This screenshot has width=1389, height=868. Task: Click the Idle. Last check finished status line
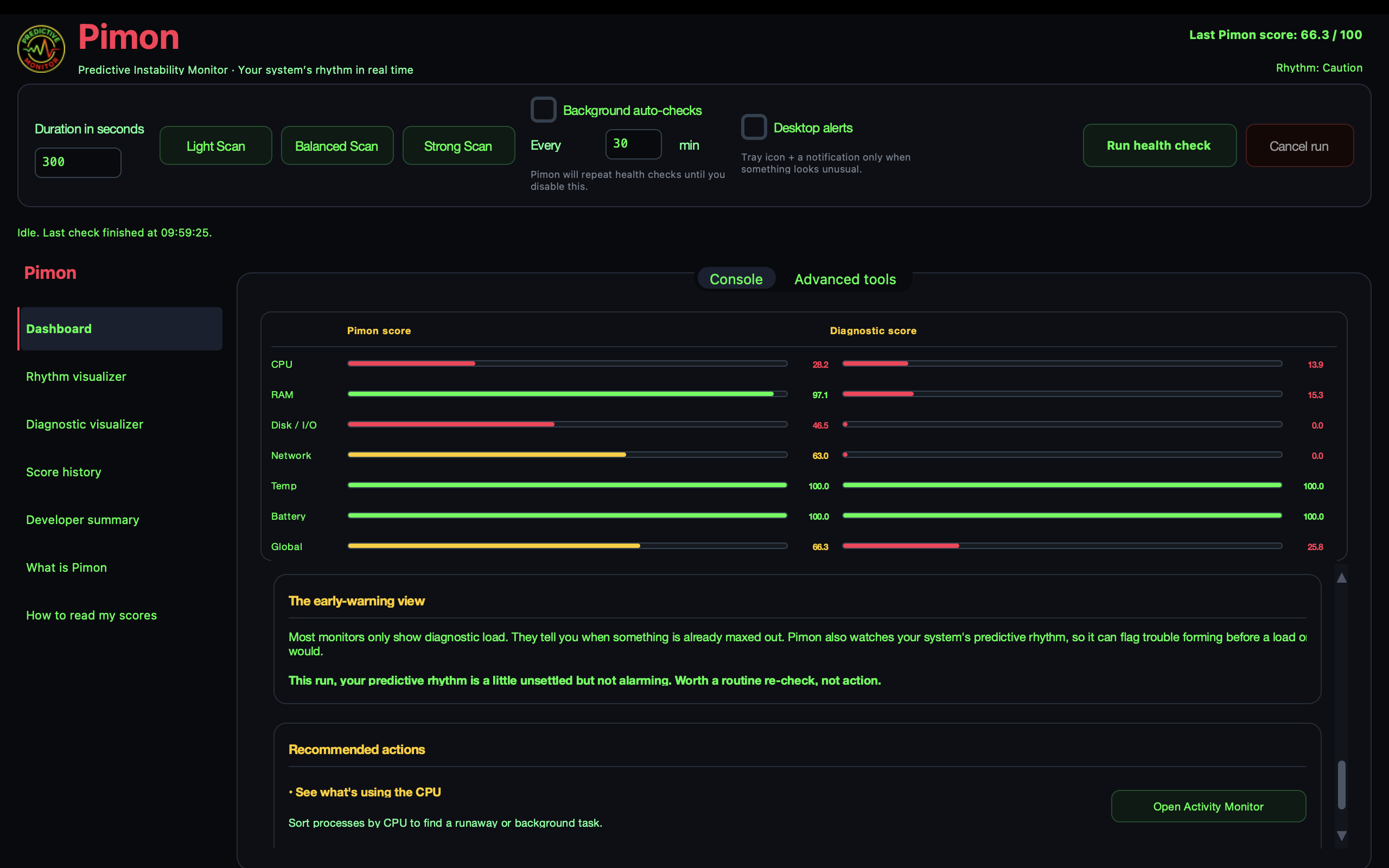[x=115, y=233]
